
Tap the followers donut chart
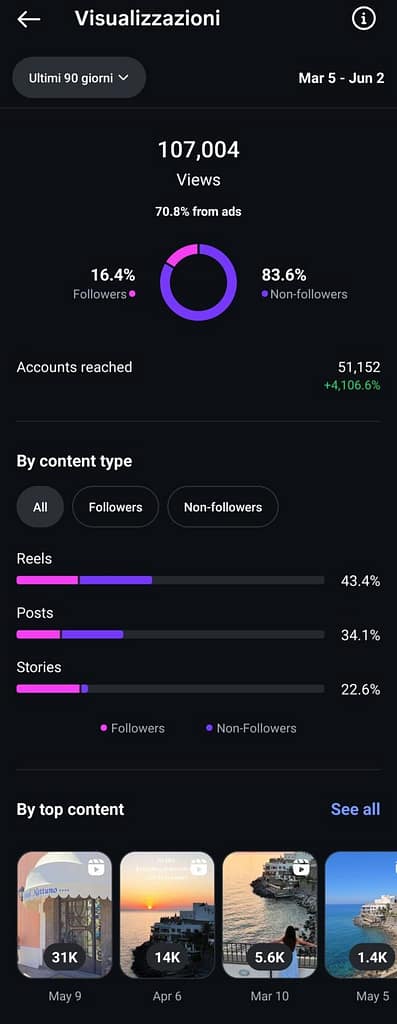click(x=198, y=282)
